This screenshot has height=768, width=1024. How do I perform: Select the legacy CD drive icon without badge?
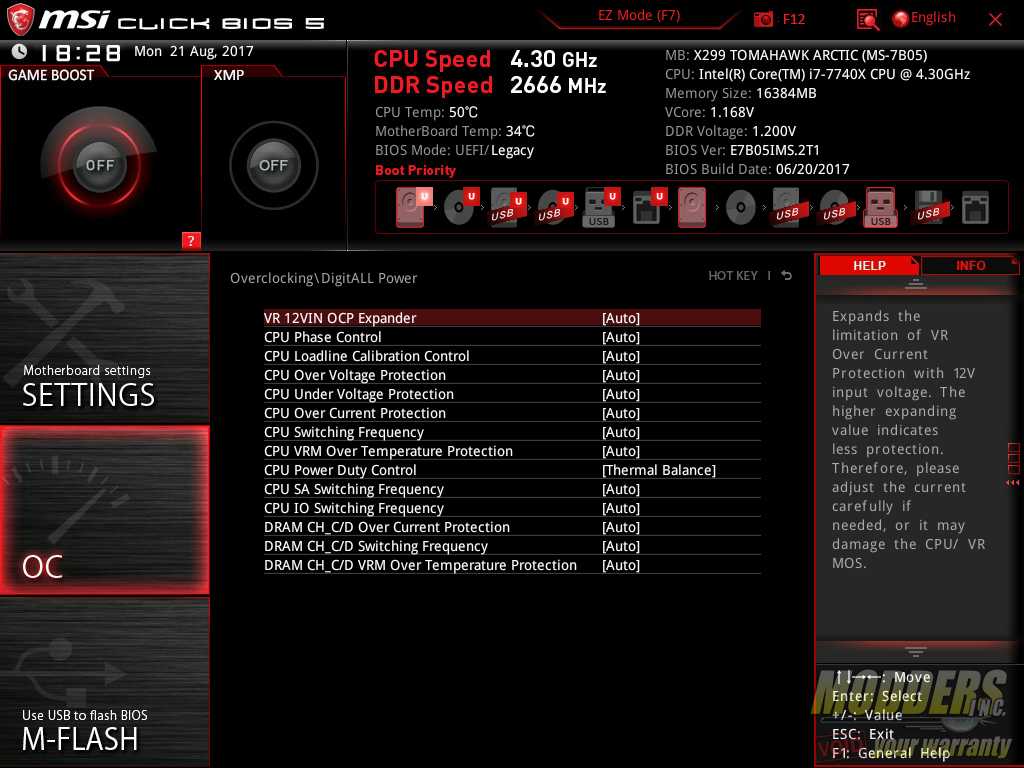741,208
